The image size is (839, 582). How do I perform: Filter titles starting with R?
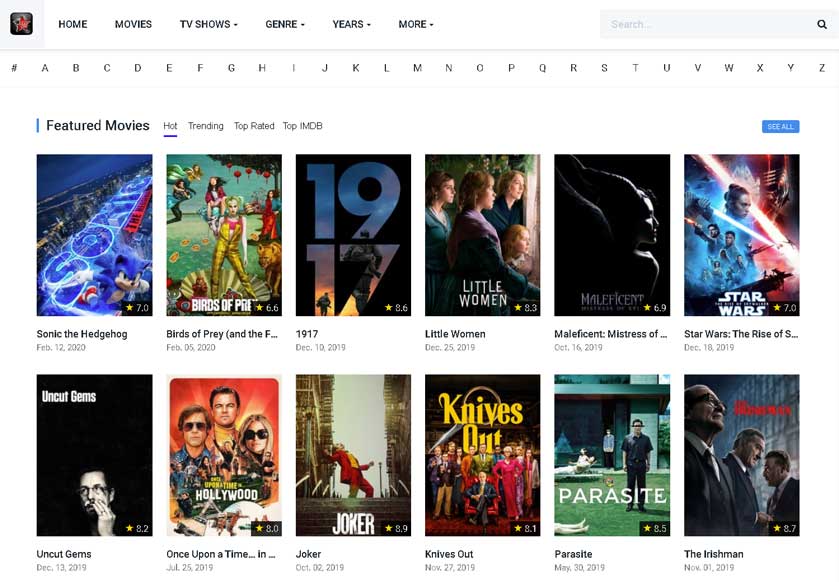pos(574,68)
